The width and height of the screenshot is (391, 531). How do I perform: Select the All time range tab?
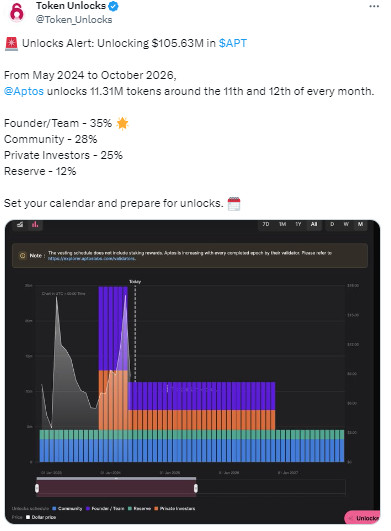[x=314, y=224]
